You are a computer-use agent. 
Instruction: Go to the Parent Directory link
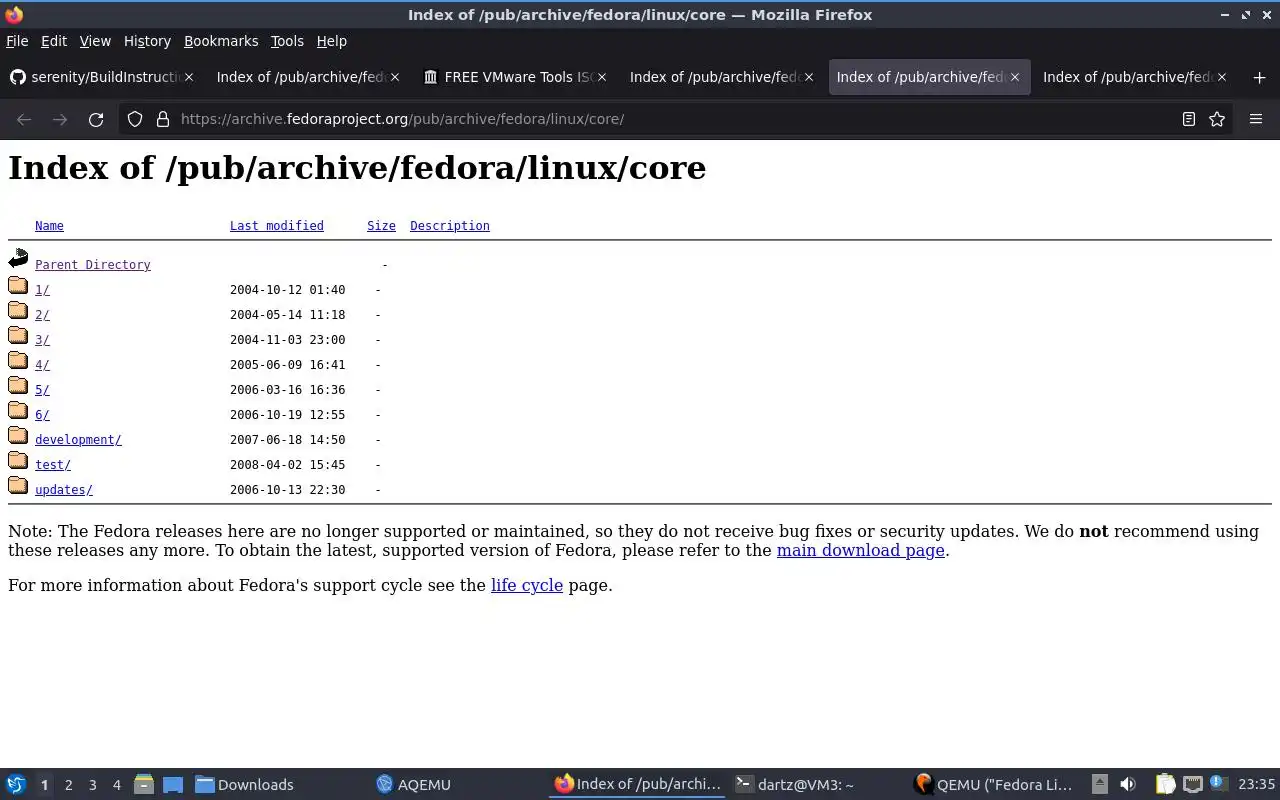pos(93,265)
